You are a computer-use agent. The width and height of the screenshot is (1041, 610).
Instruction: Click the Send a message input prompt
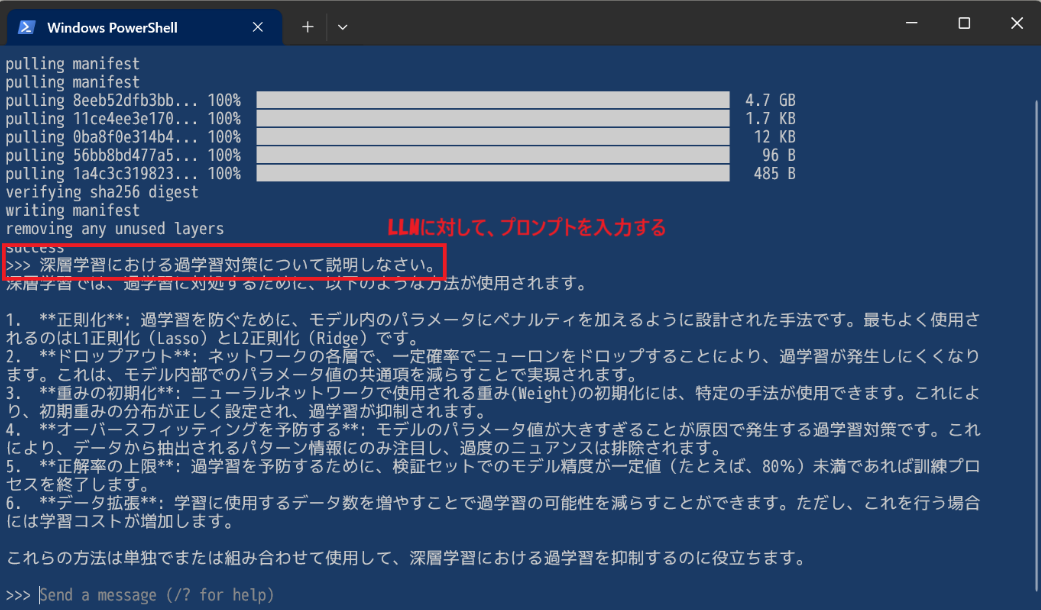pos(157,595)
